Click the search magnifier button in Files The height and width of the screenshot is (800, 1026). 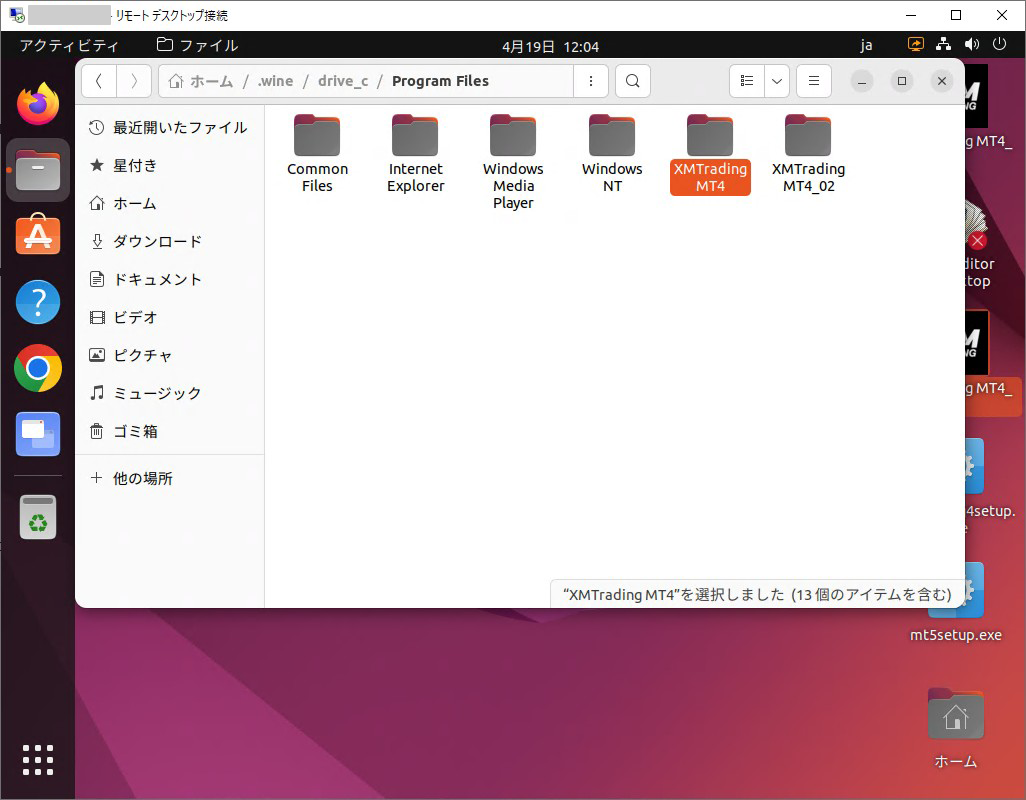(x=632, y=81)
